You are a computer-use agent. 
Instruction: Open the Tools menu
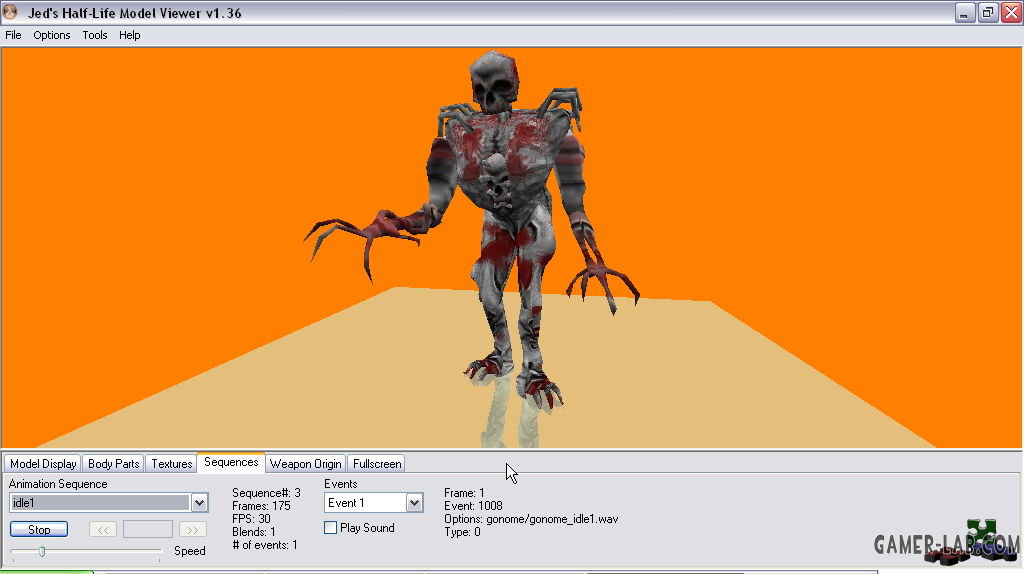click(x=95, y=35)
